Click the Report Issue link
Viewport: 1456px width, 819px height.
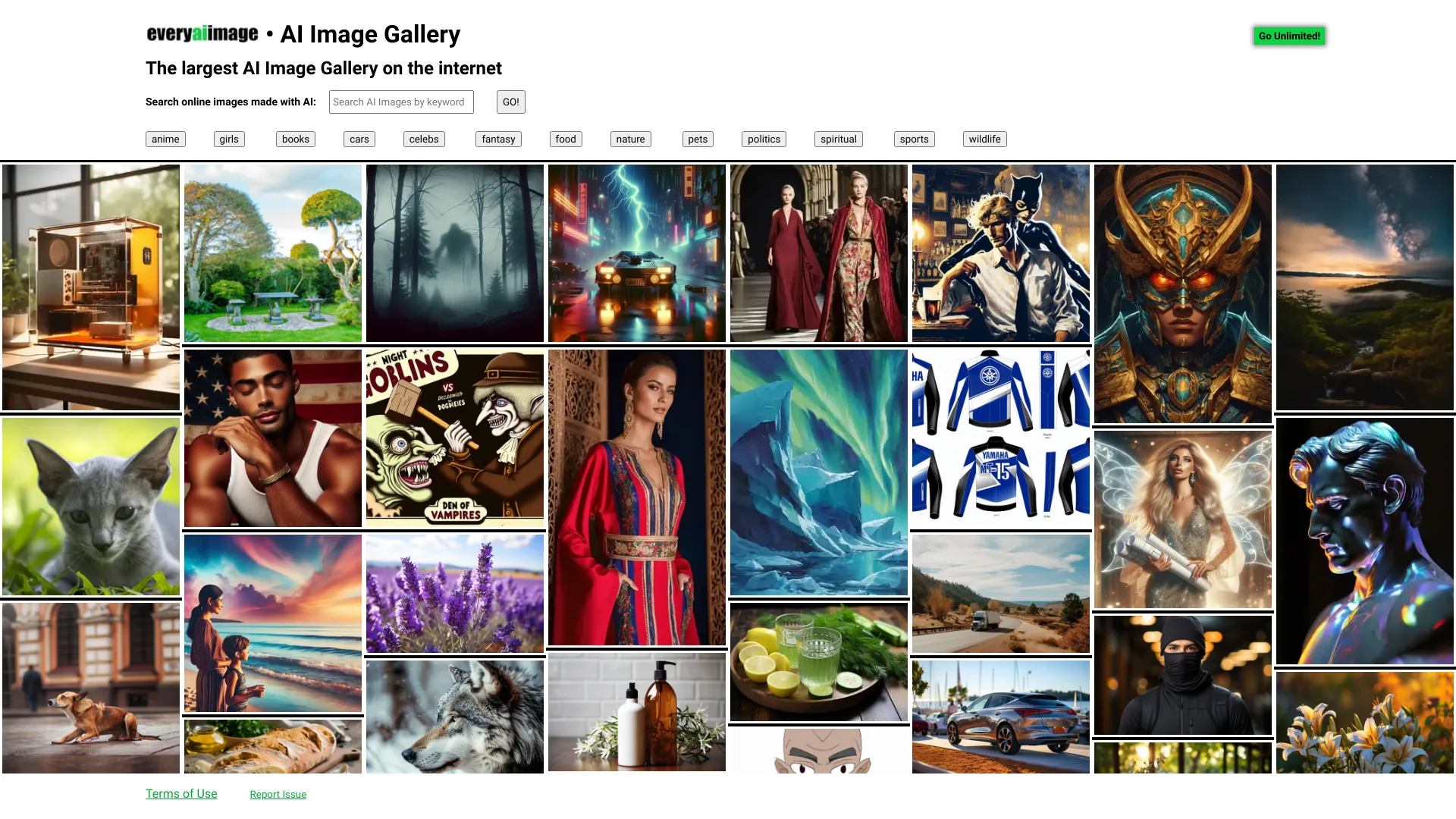point(278,794)
